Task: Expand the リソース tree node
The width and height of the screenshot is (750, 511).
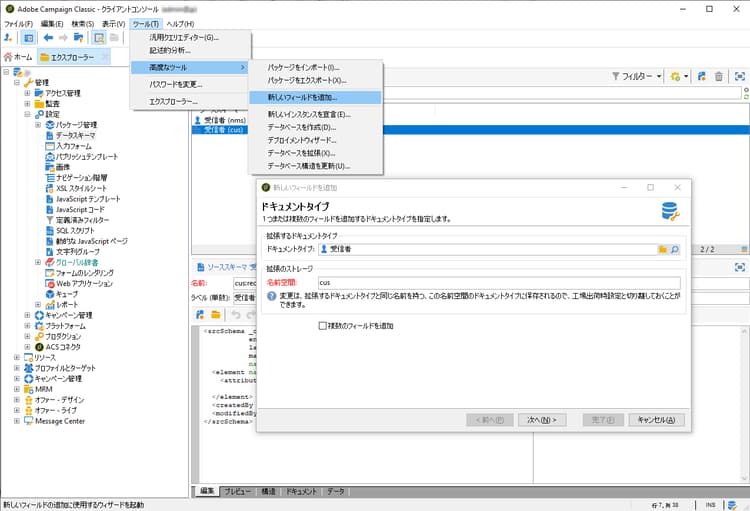Action: [17, 357]
